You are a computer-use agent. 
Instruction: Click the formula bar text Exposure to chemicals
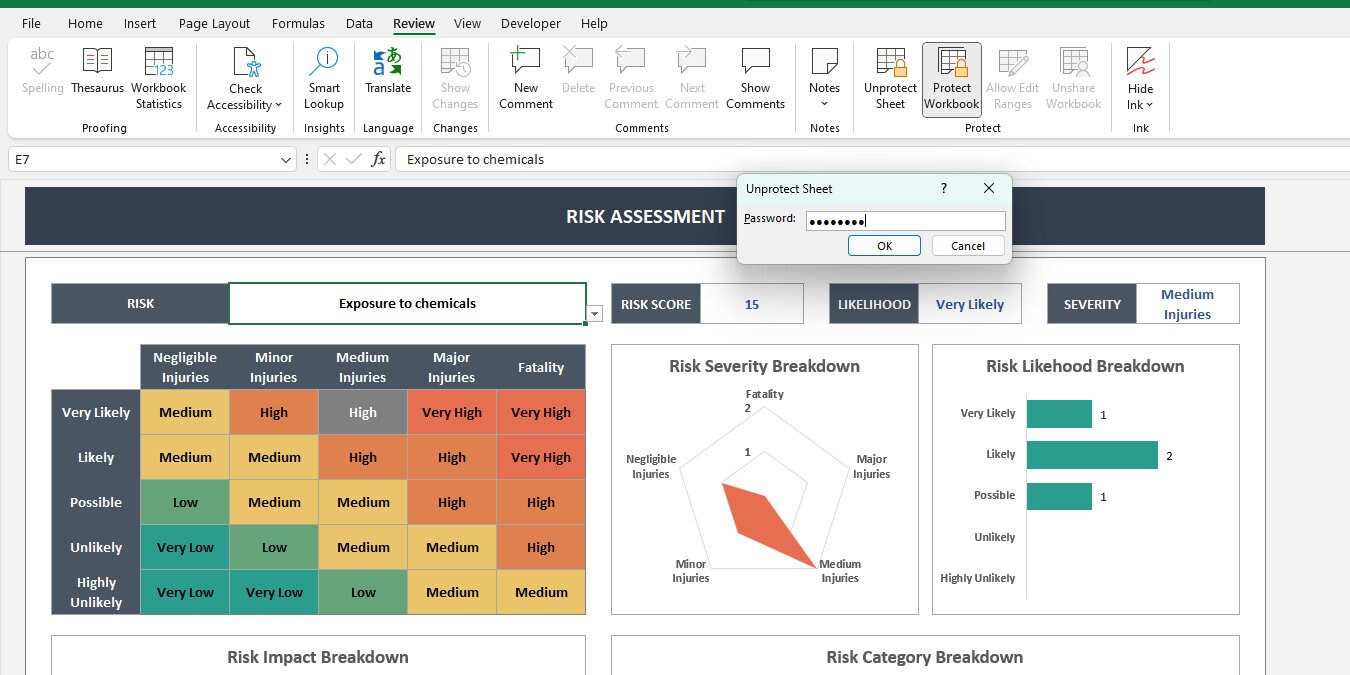tap(475, 159)
